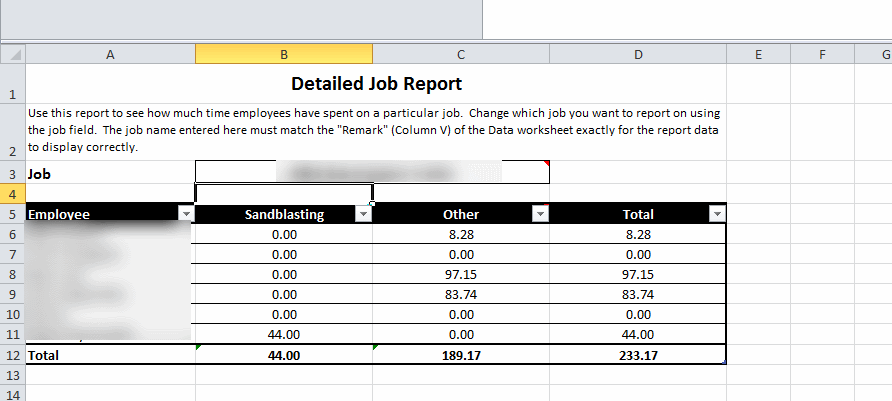Select Sandblasting cell showing 44.00 in row 11
Image resolution: width=892 pixels, height=401 pixels.
pos(284,334)
